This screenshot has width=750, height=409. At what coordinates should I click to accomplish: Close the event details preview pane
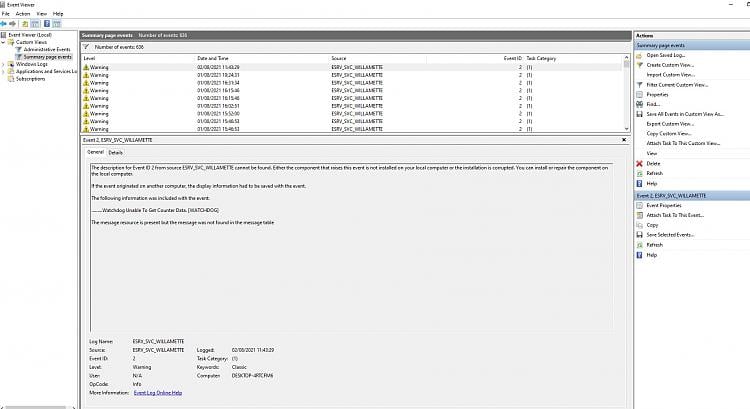pyautogui.click(x=624, y=140)
